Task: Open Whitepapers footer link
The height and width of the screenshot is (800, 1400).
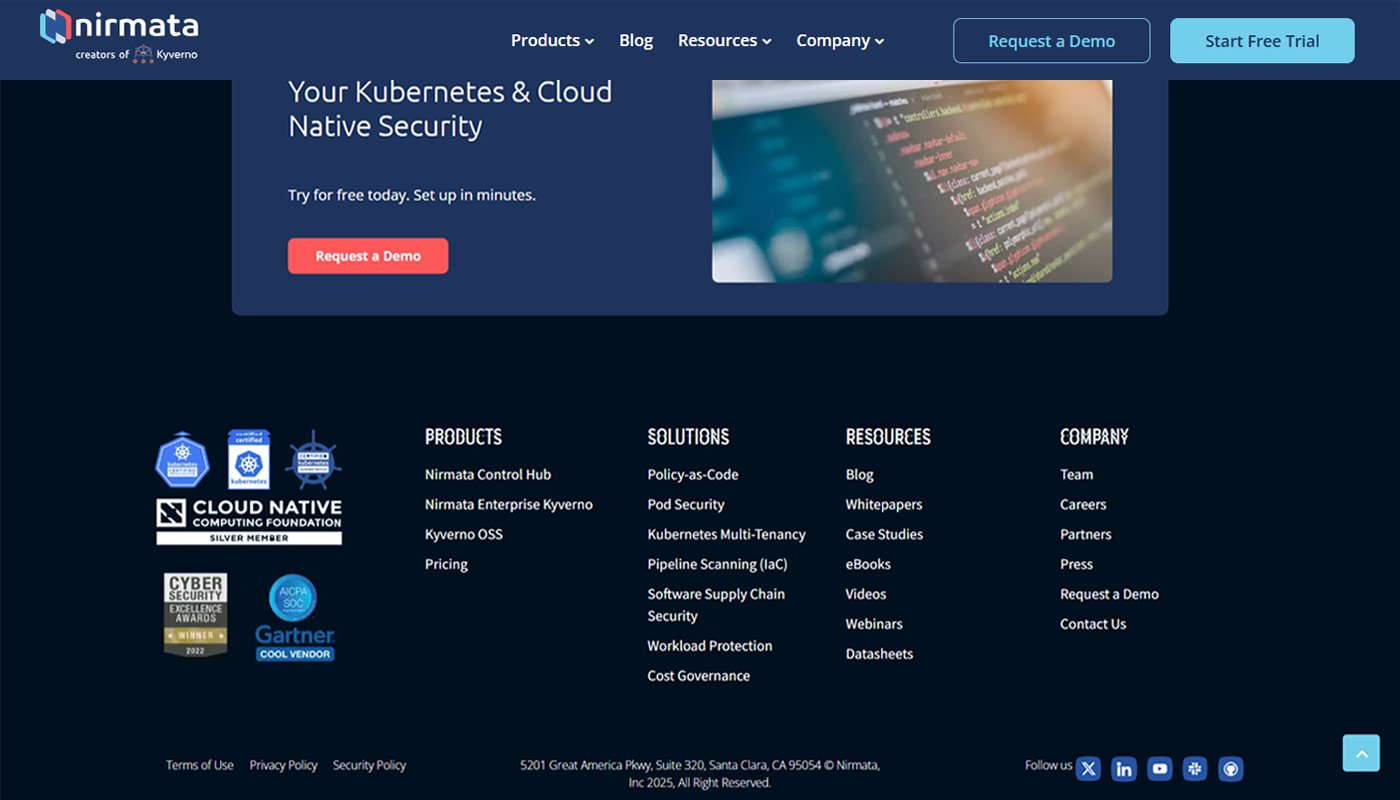Action: 884,505
